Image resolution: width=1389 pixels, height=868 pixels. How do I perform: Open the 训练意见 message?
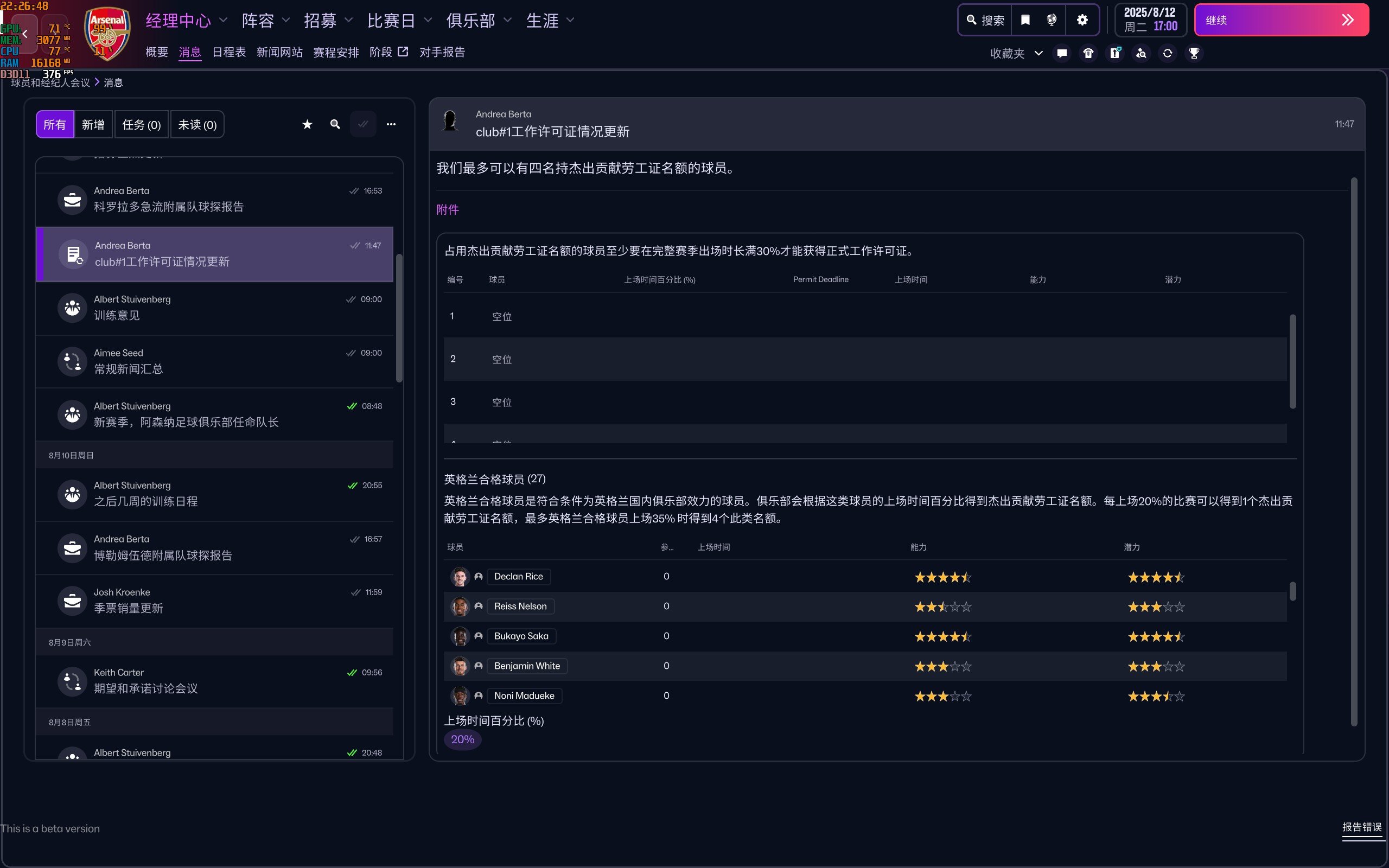pos(215,308)
